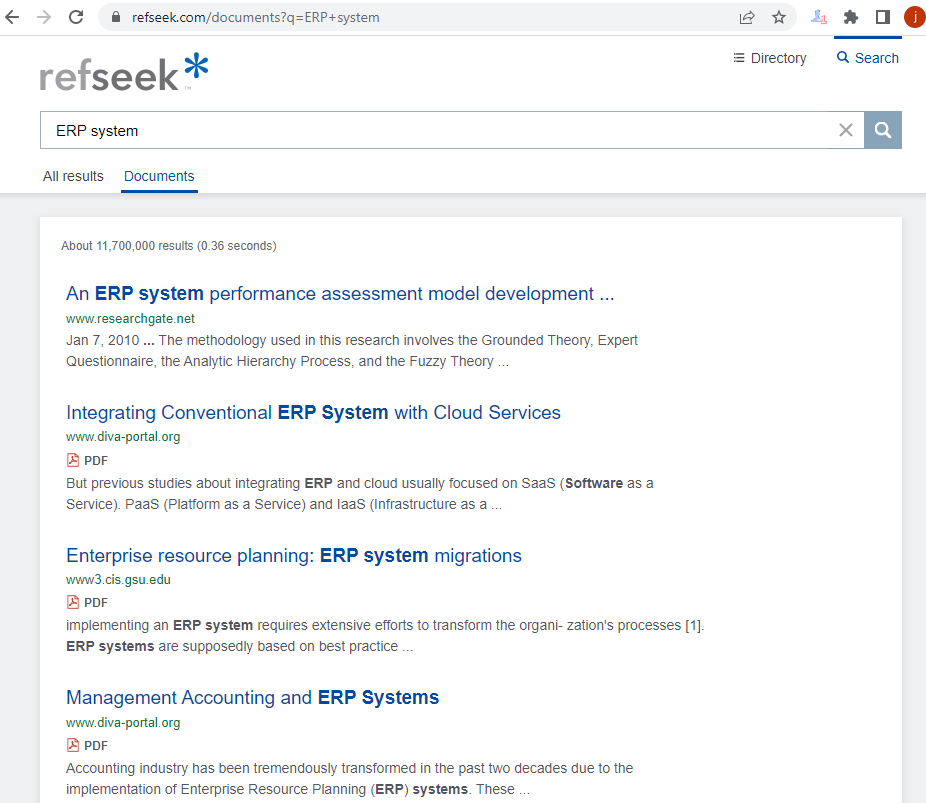Open the Extensions puzzle menu
Image resolution: width=926 pixels, height=803 pixels.
[850, 17]
